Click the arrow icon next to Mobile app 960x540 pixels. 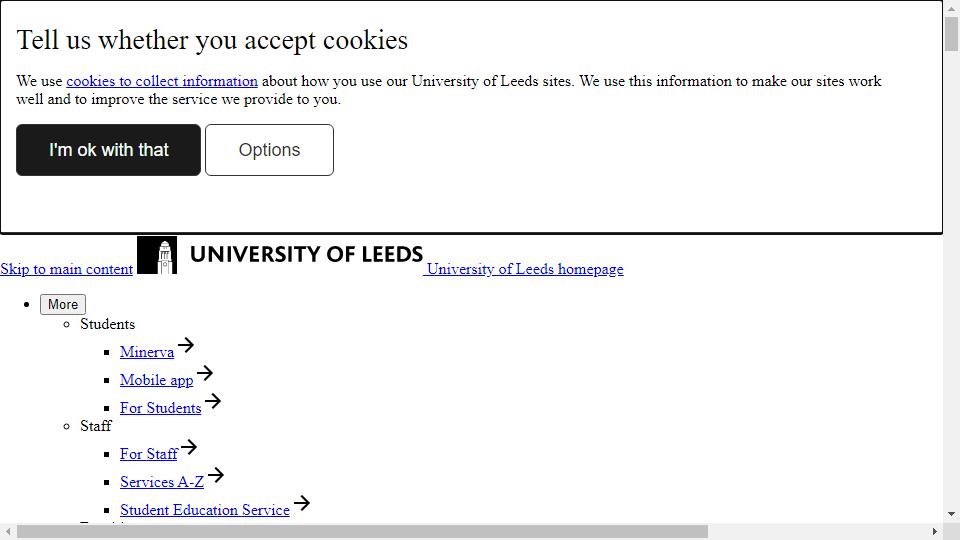pos(205,373)
